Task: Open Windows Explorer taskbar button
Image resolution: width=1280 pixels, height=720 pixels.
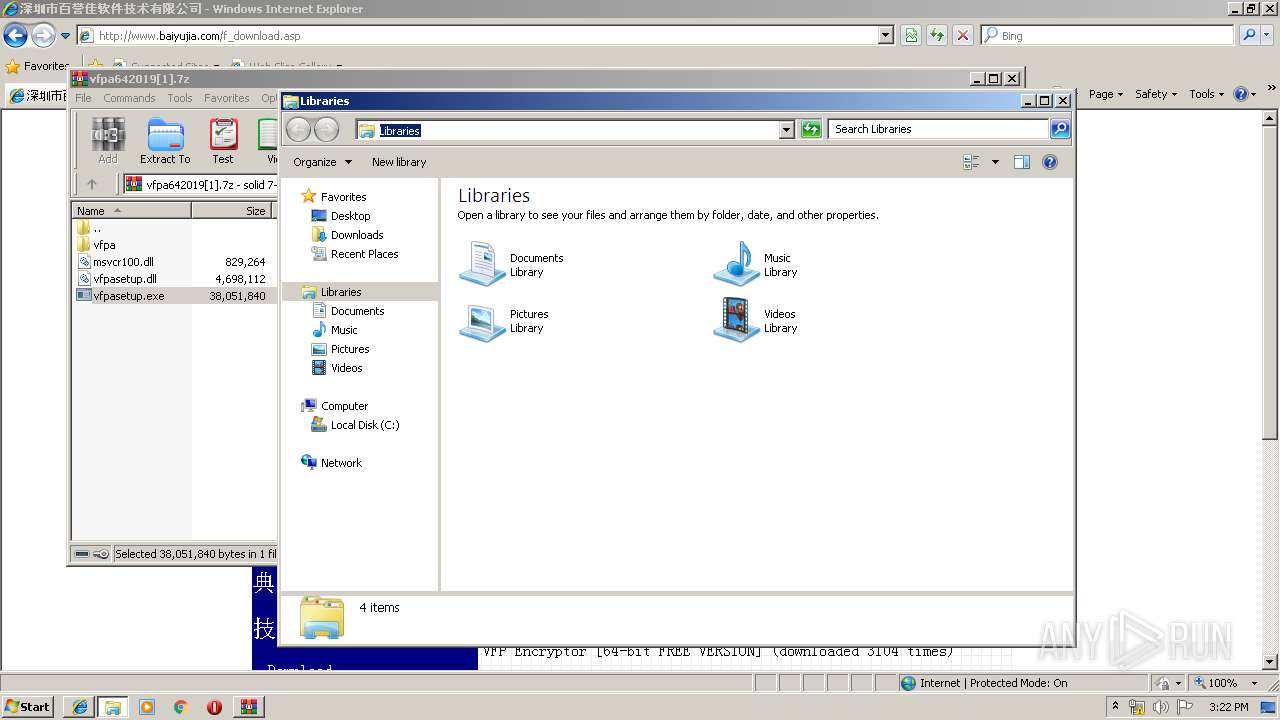Action: point(113,706)
